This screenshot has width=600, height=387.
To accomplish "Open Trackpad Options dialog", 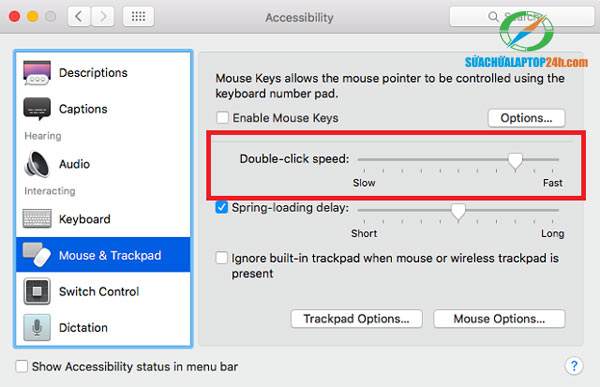I will click(x=356, y=318).
